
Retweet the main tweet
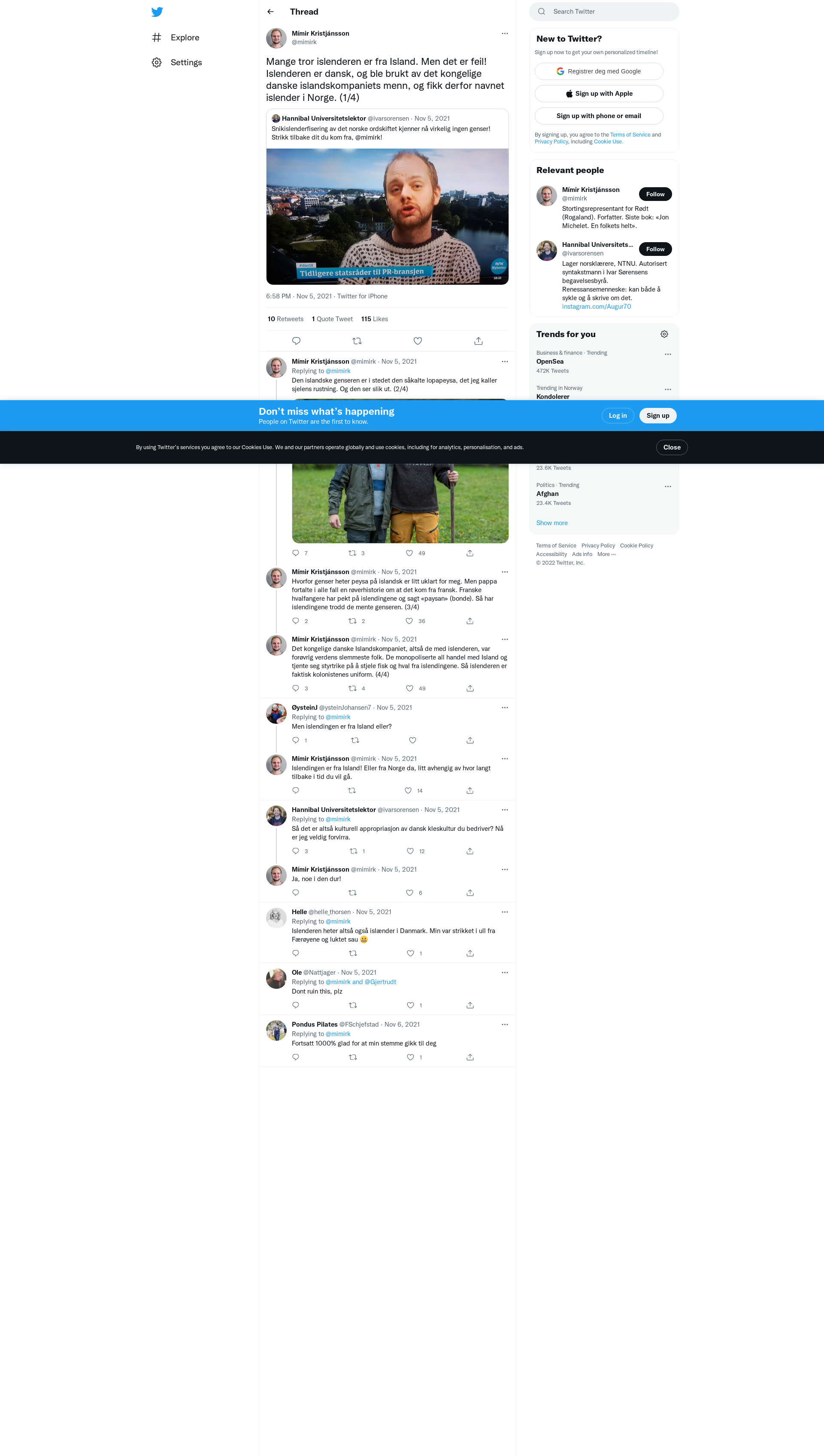[357, 341]
